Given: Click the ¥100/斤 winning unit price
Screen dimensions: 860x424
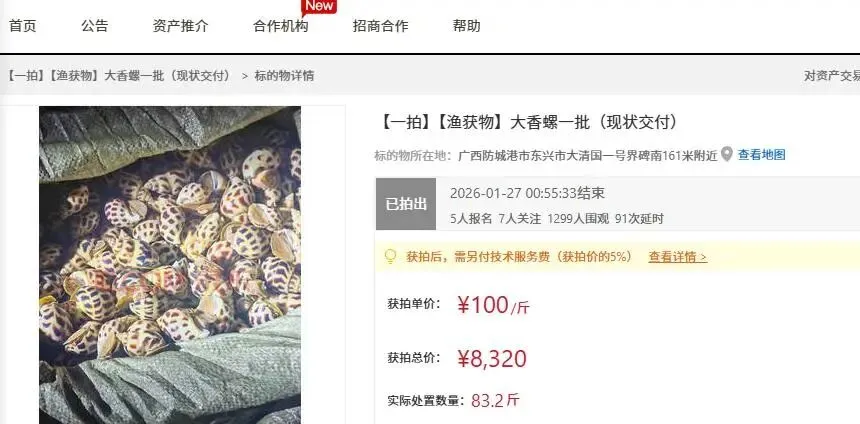Looking at the screenshot, I should (493, 305).
